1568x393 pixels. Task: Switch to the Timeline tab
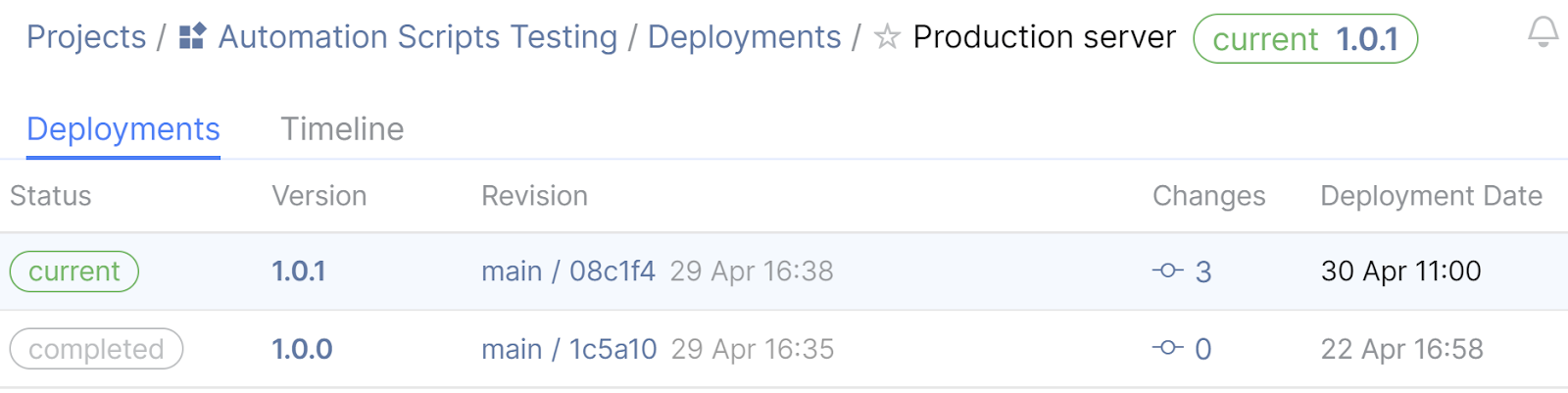coord(342,129)
